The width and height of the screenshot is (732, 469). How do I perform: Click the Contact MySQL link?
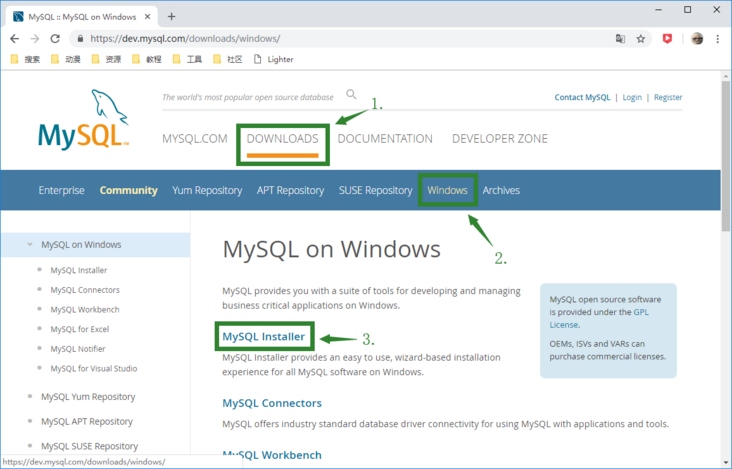tap(582, 97)
